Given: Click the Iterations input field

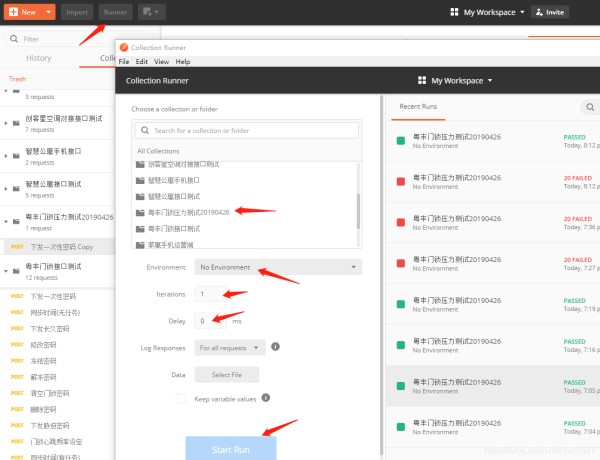Looking at the screenshot, I should tap(210, 294).
